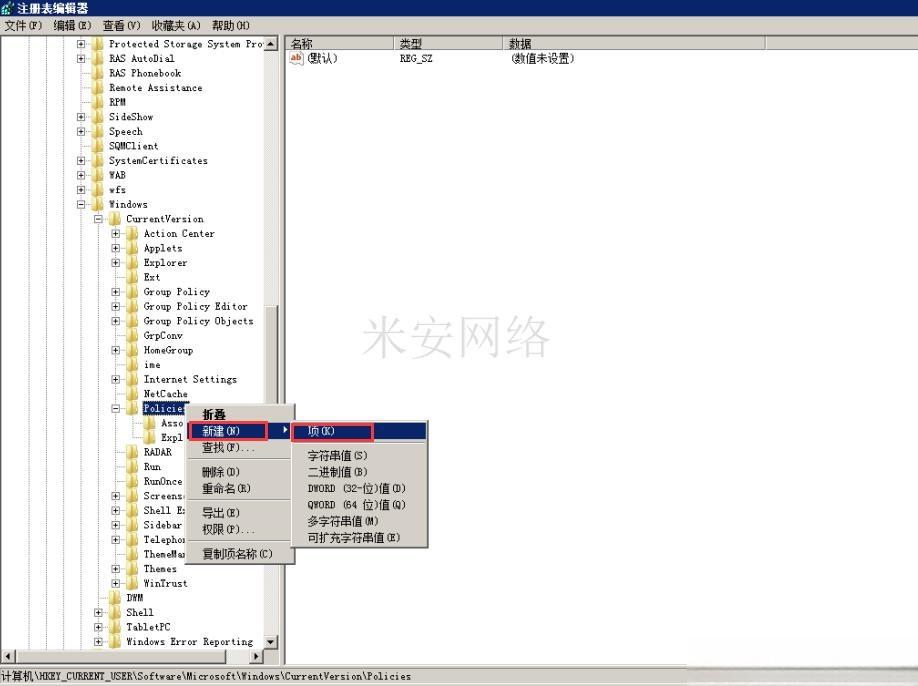Expand the Group Policy Objects node
Image resolution: width=918 pixels, height=686 pixels.
click(x=116, y=321)
